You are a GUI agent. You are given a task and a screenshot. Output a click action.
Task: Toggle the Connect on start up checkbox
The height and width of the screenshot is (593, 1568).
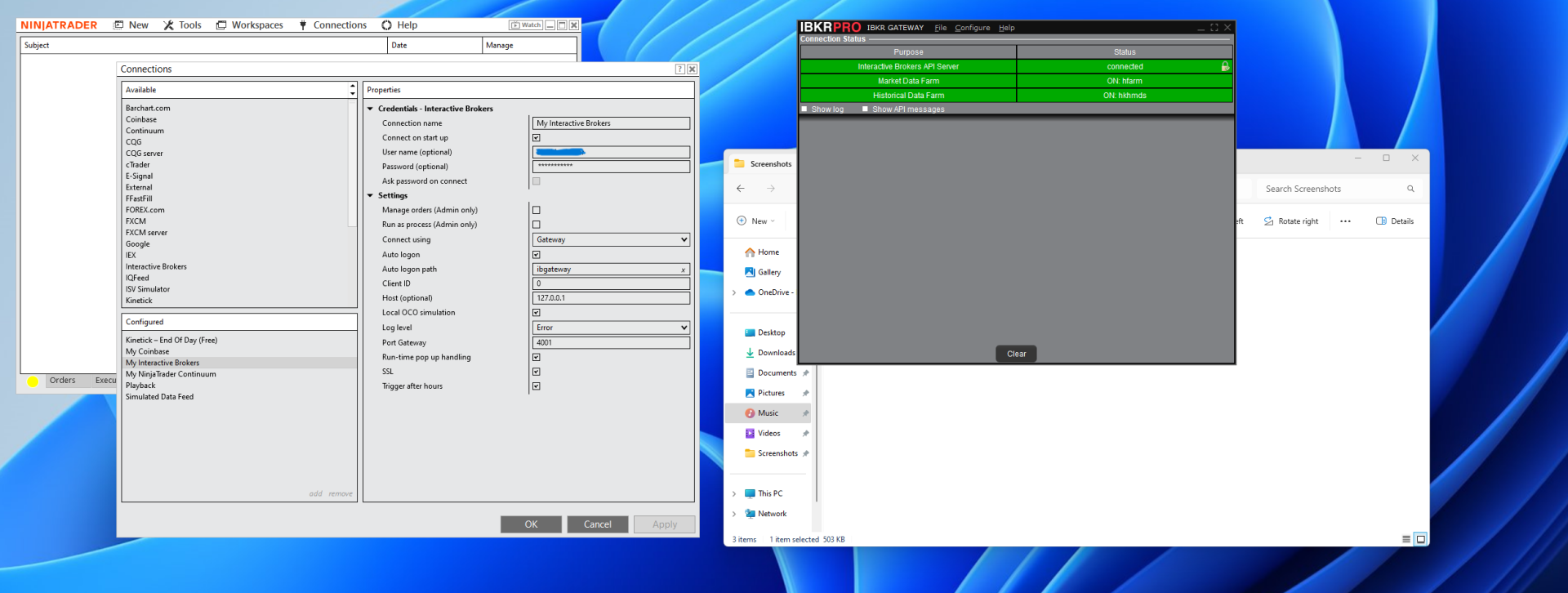click(x=537, y=138)
